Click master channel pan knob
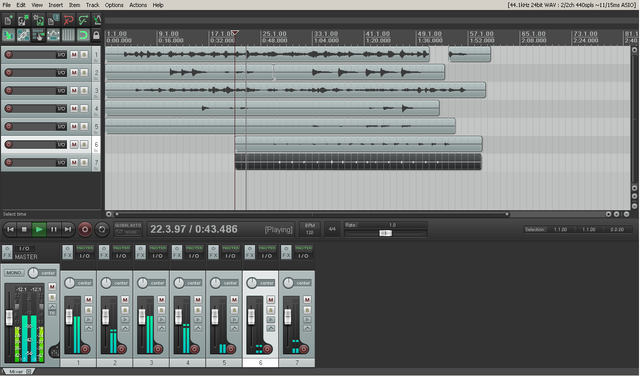The image size is (640, 376). pos(33,273)
